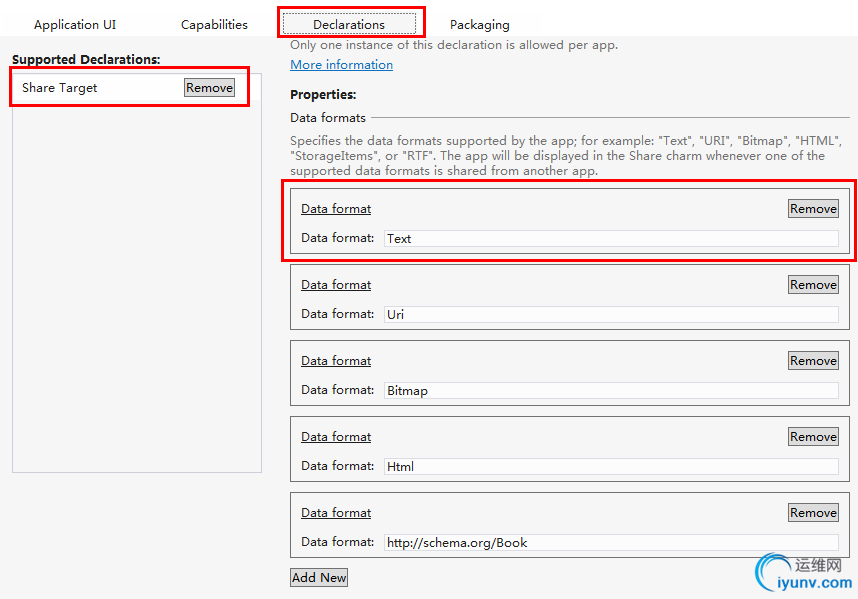The width and height of the screenshot is (858, 599).
Task: Focus the Html data format field
Action: tap(610, 467)
